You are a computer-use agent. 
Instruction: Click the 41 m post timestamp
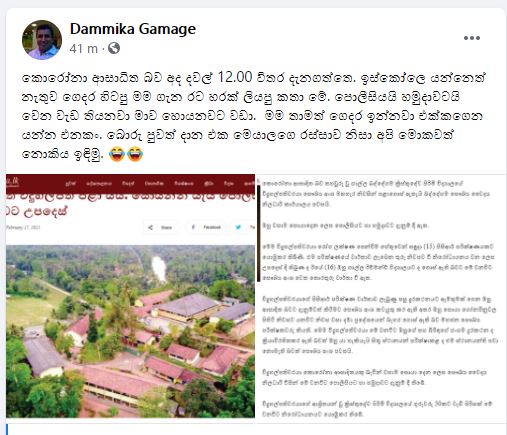(84, 49)
